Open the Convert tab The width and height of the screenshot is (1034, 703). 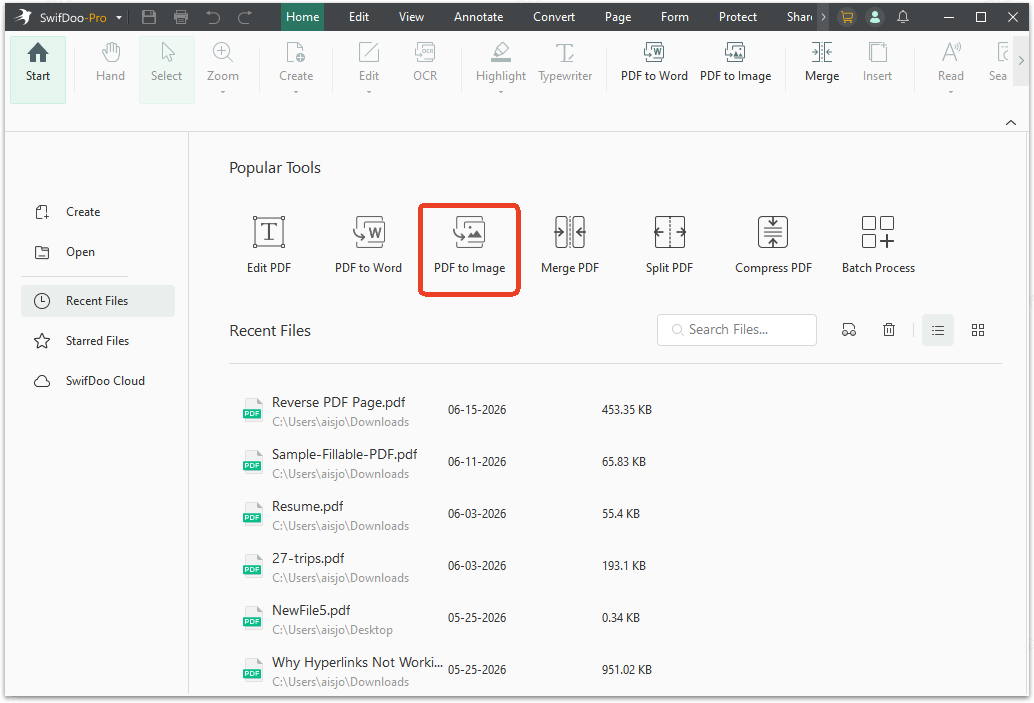point(554,17)
